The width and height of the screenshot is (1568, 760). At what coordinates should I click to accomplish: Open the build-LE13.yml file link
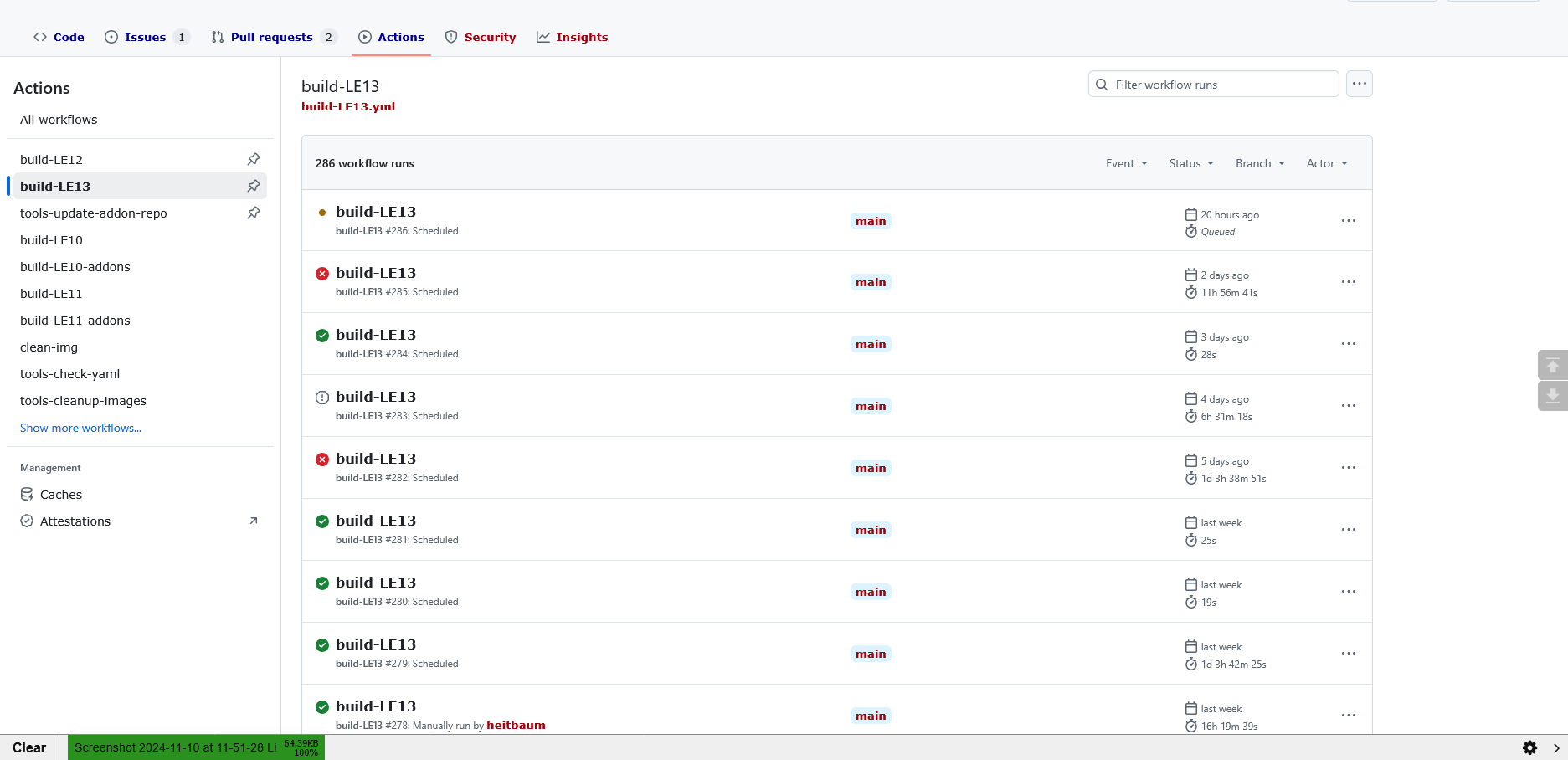pos(348,106)
